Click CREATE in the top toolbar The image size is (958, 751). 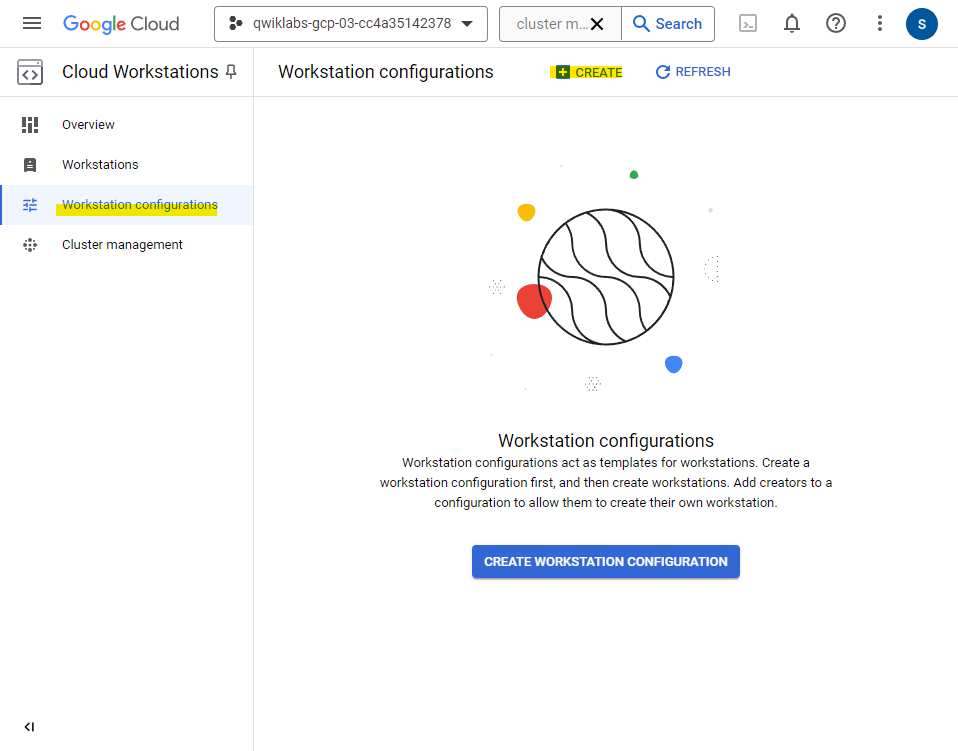click(590, 72)
